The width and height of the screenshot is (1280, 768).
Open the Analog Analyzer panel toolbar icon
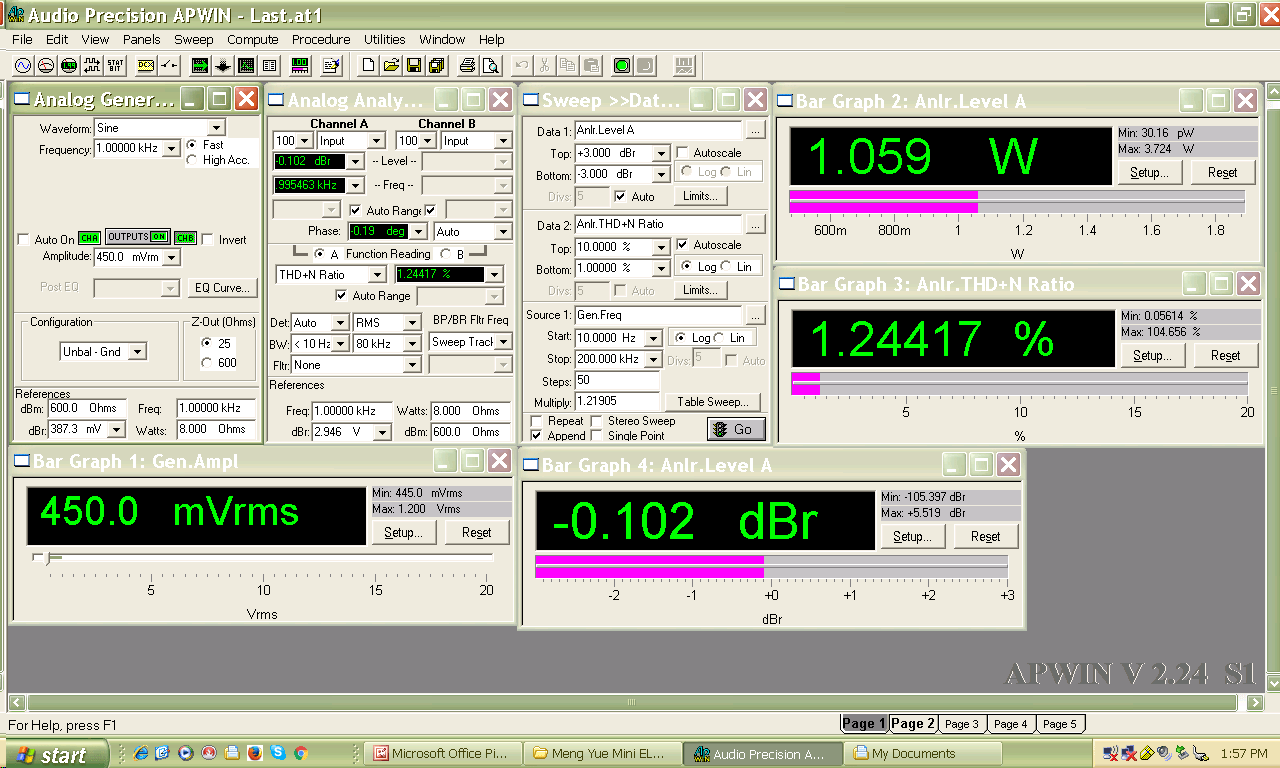coord(46,65)
